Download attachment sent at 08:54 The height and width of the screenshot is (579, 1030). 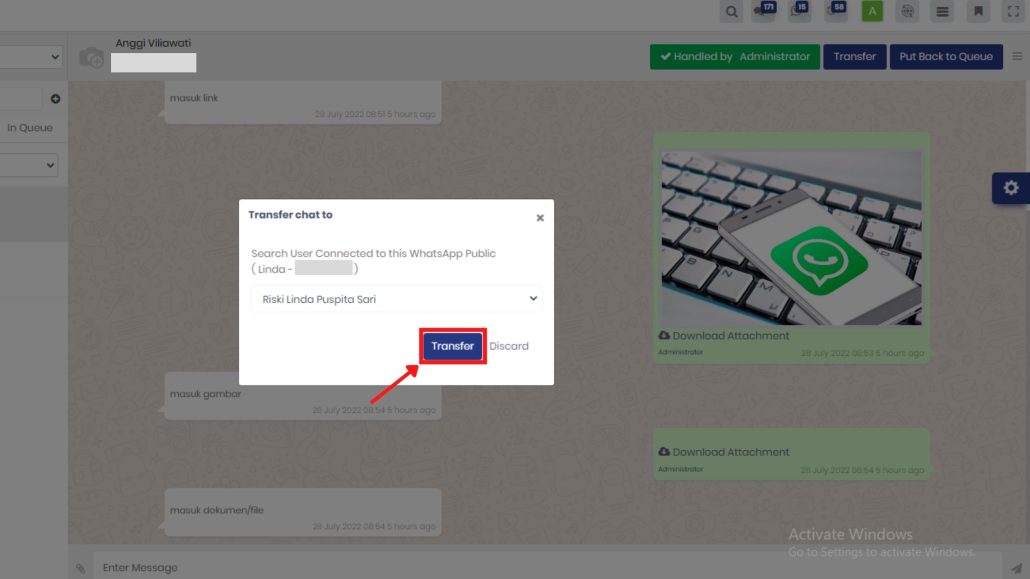[724, 452]
